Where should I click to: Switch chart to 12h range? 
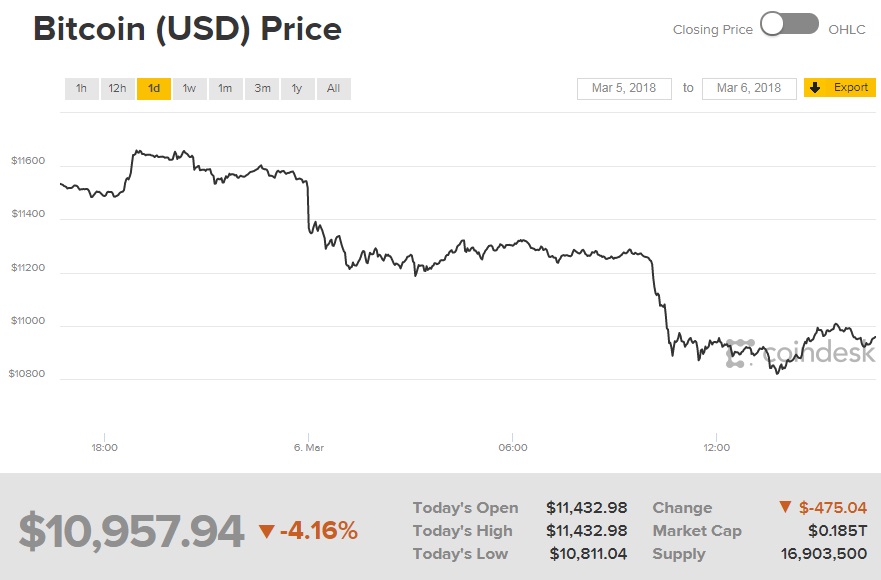117,89
